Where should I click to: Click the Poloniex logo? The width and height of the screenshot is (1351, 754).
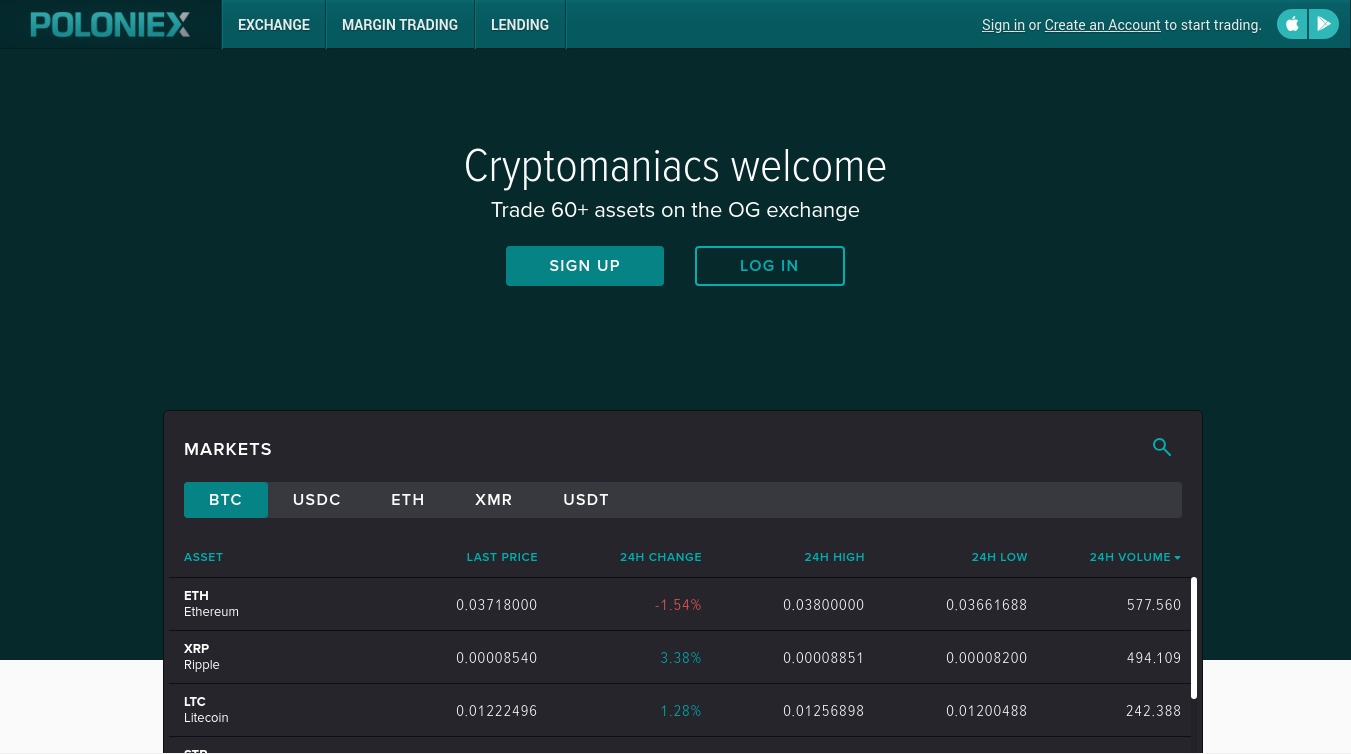pyautogui.click(x=110, y=25)
